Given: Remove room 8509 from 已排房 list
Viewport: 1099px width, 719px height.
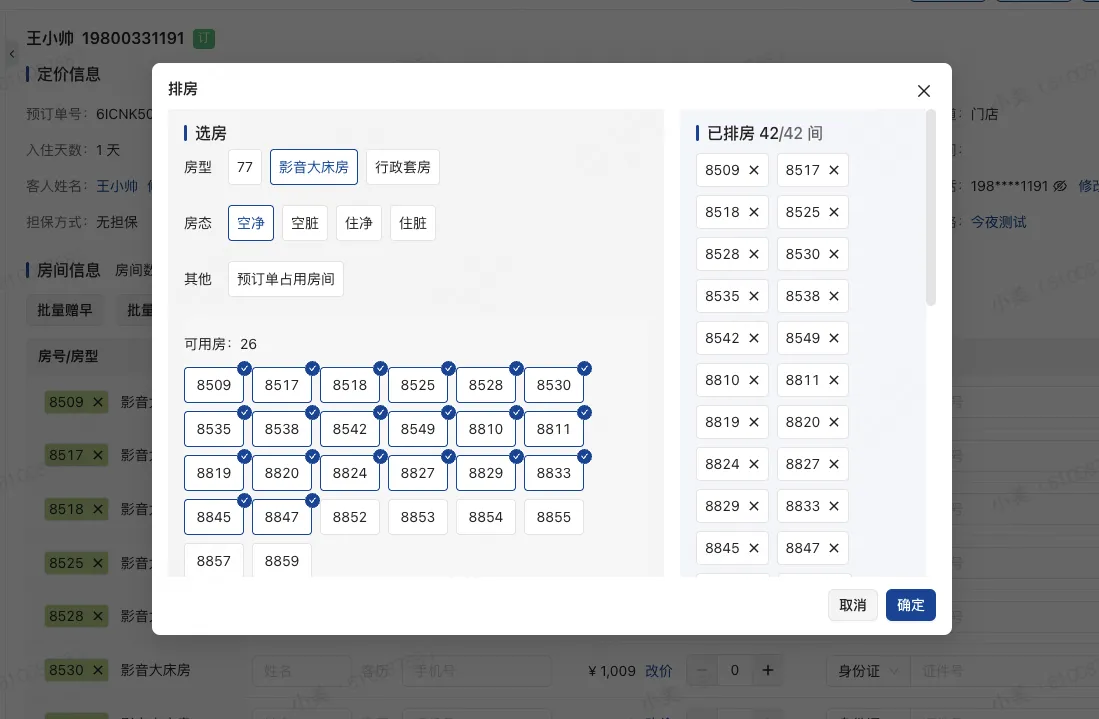Looking at the screenshot, I should tap(753, 170).
